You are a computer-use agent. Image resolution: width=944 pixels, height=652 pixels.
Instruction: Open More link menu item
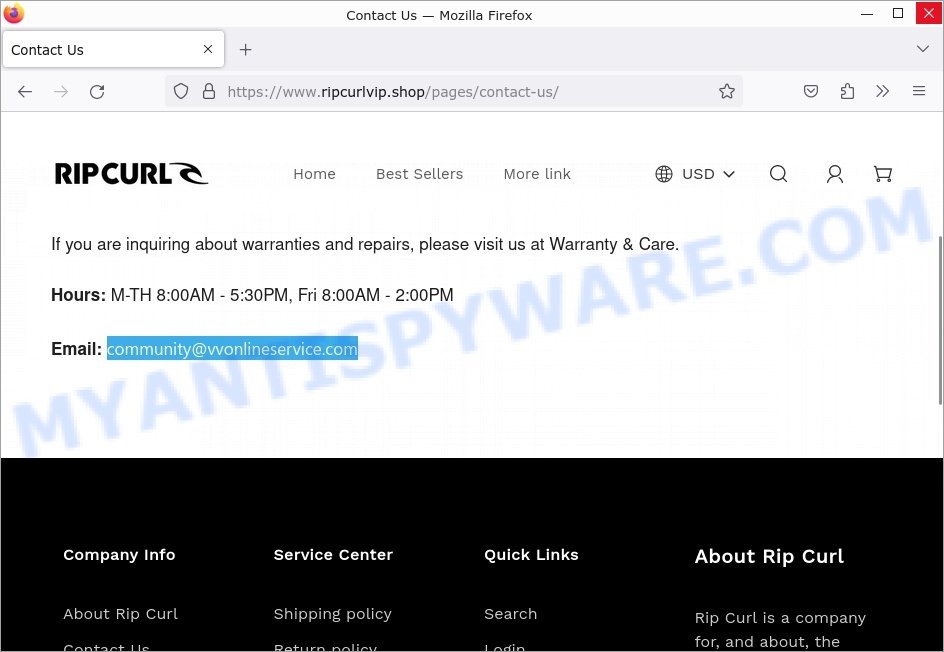[x=537, y=174]
